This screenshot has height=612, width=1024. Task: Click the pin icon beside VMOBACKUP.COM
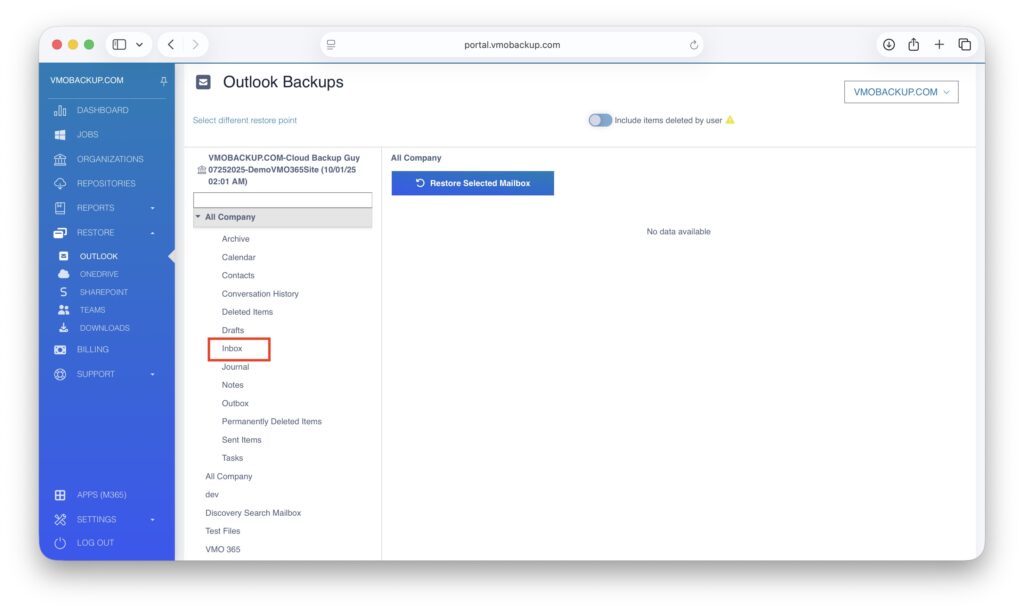[x=164, y=81]
